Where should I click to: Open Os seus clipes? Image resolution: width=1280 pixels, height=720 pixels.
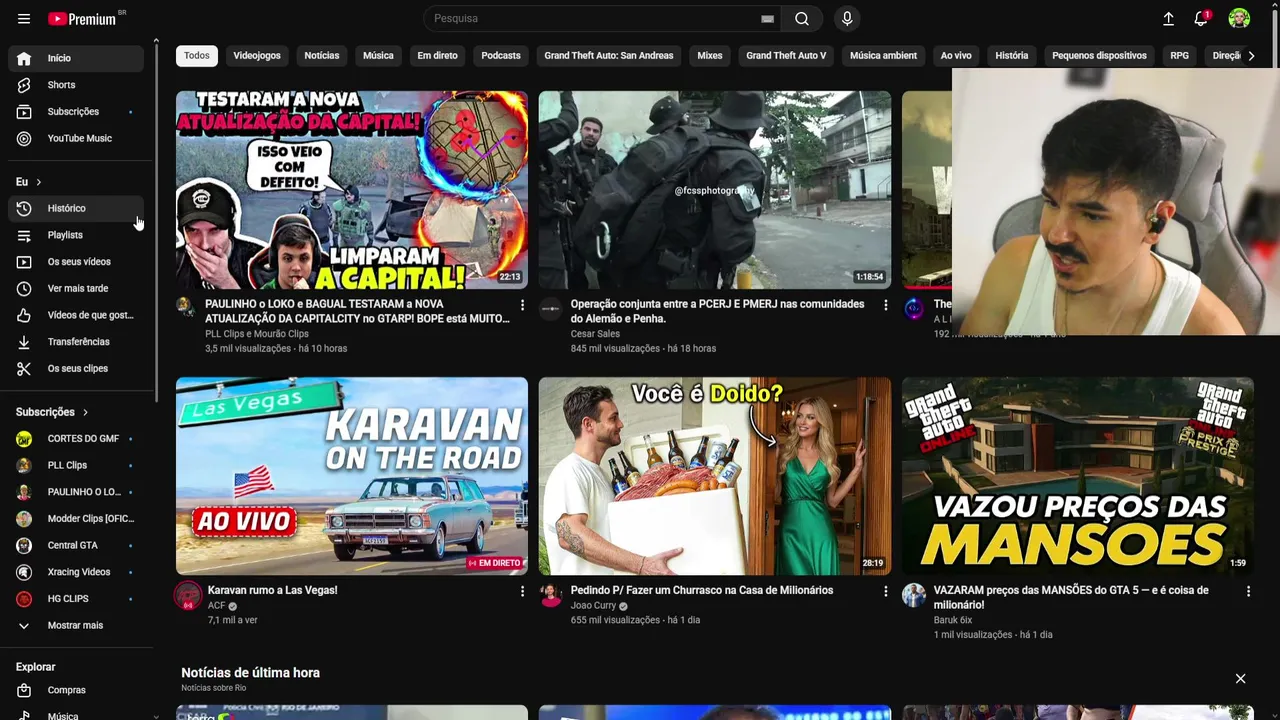76,368
